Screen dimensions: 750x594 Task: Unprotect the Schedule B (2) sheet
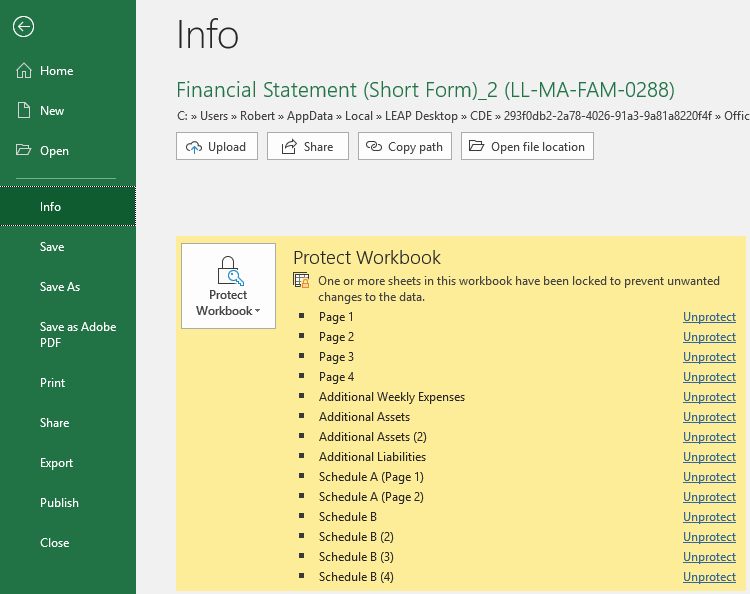tap(709, 537)
